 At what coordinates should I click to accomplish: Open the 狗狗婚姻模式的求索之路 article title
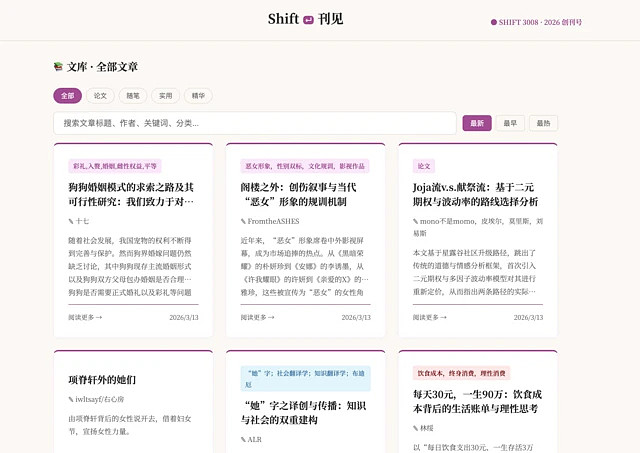131,194
